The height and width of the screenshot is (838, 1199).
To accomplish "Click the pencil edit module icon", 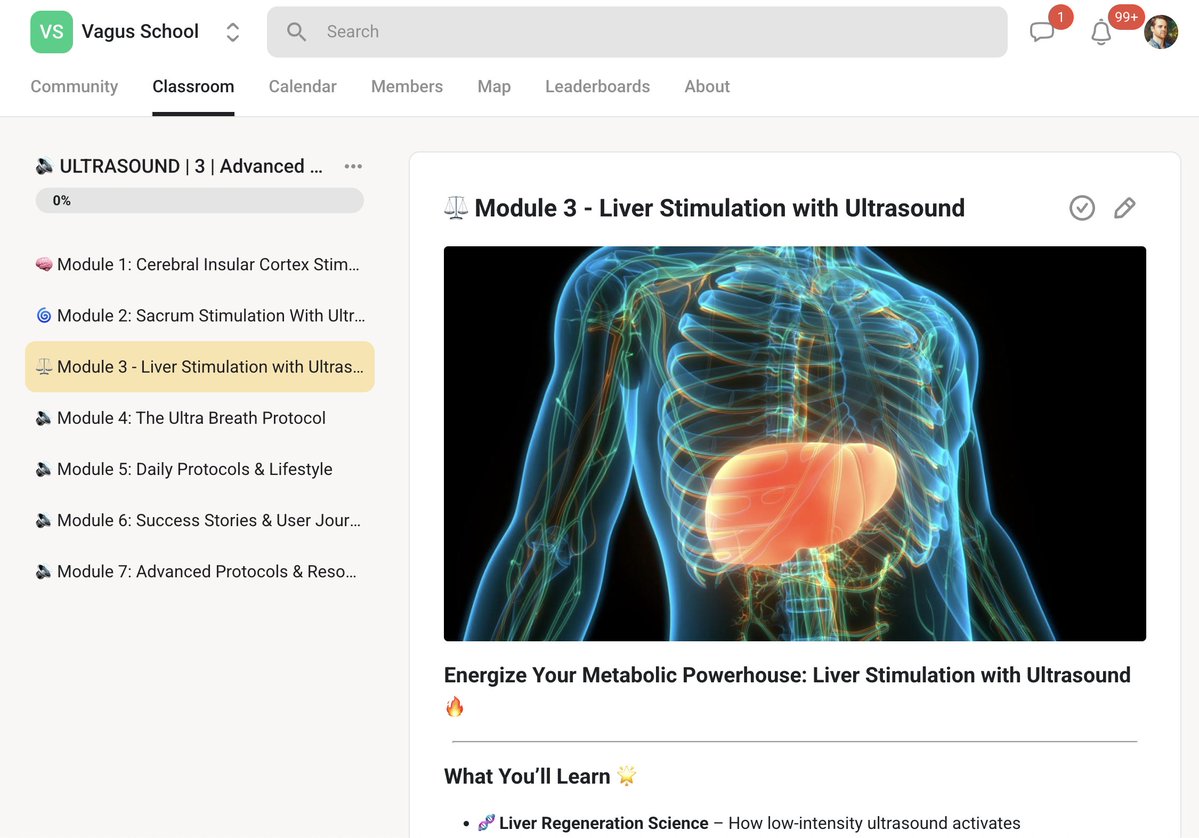I will [1124, 208].
